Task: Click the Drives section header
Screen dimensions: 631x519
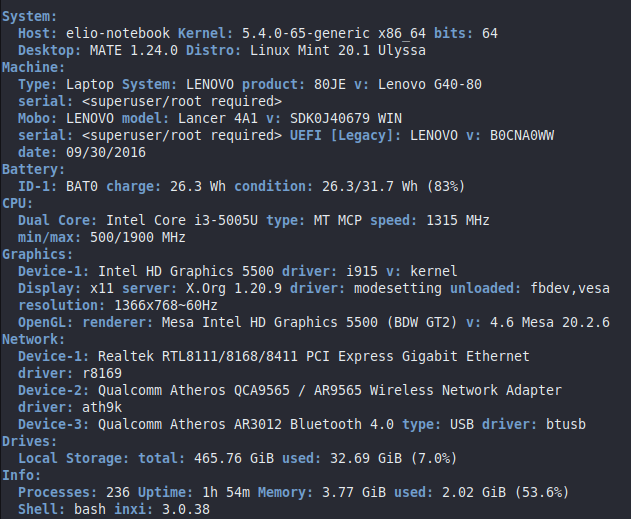Action: point(29,439)
